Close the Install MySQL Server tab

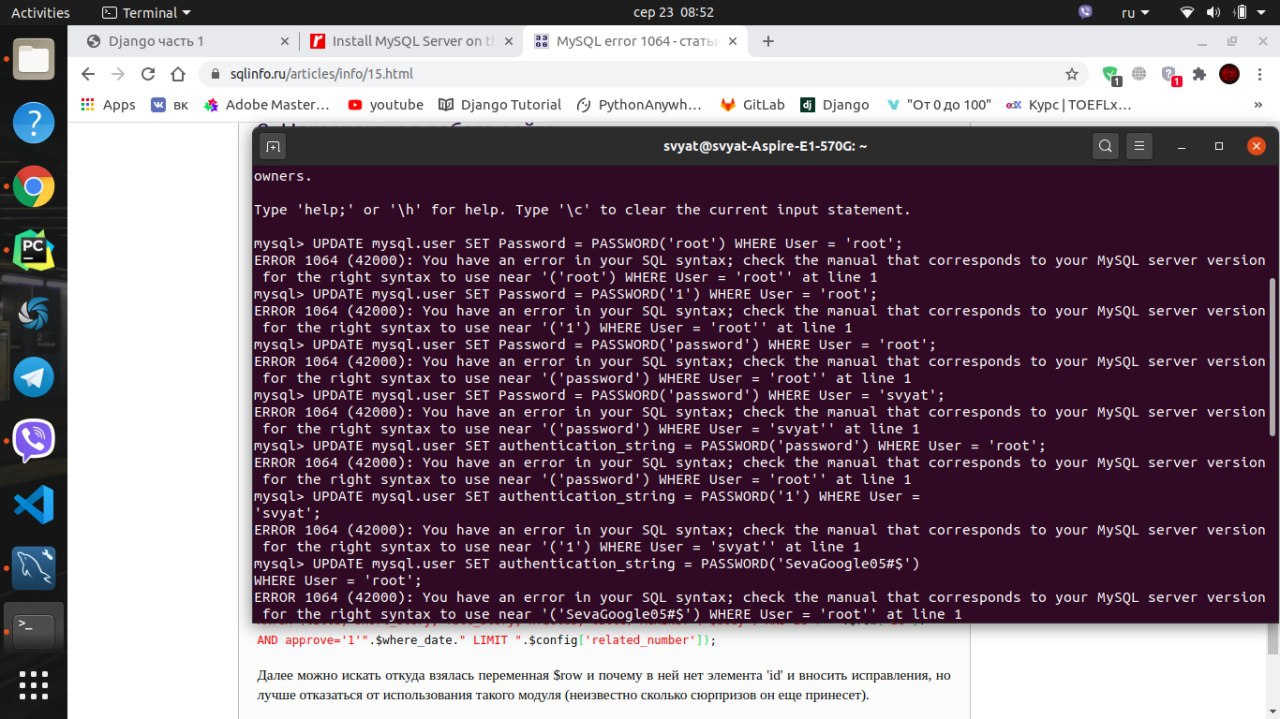508,41
